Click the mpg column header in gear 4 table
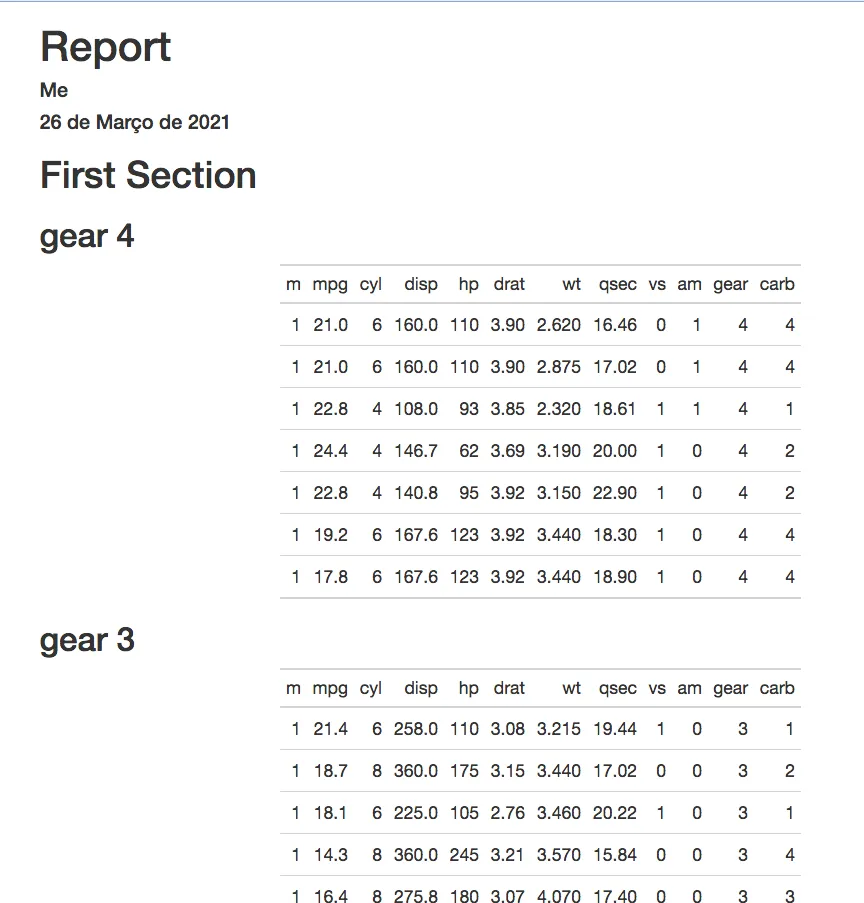This screenshot has height=903, width=864. click(x=330, y=284)
